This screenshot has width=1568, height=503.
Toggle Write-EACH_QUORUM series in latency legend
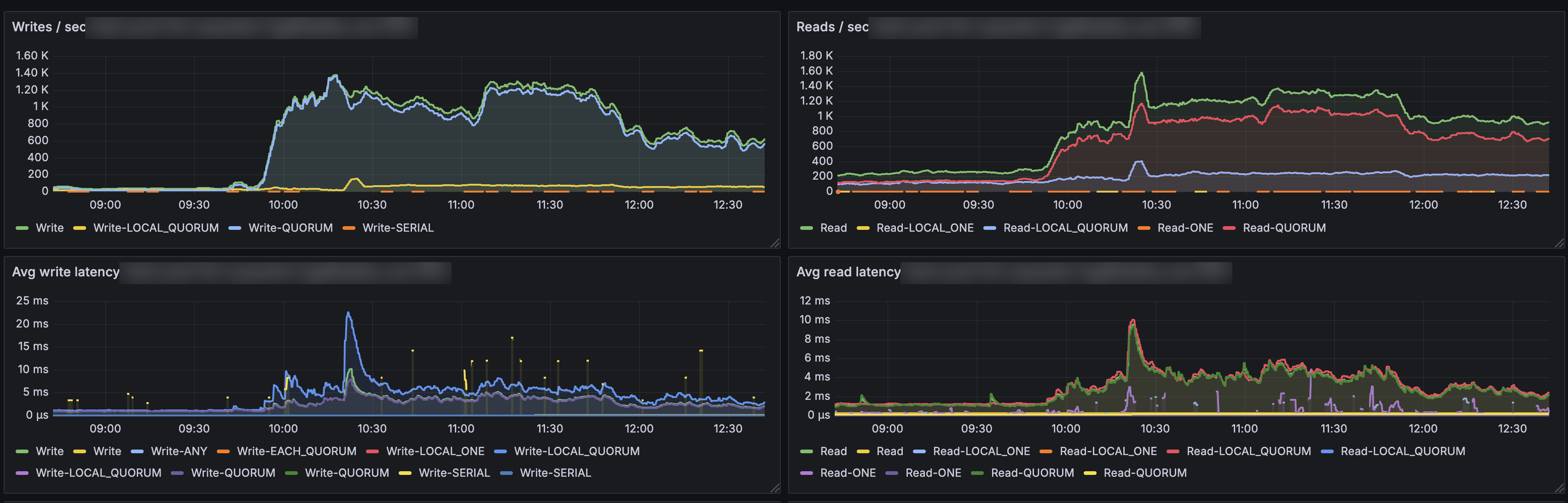point(296,451)
